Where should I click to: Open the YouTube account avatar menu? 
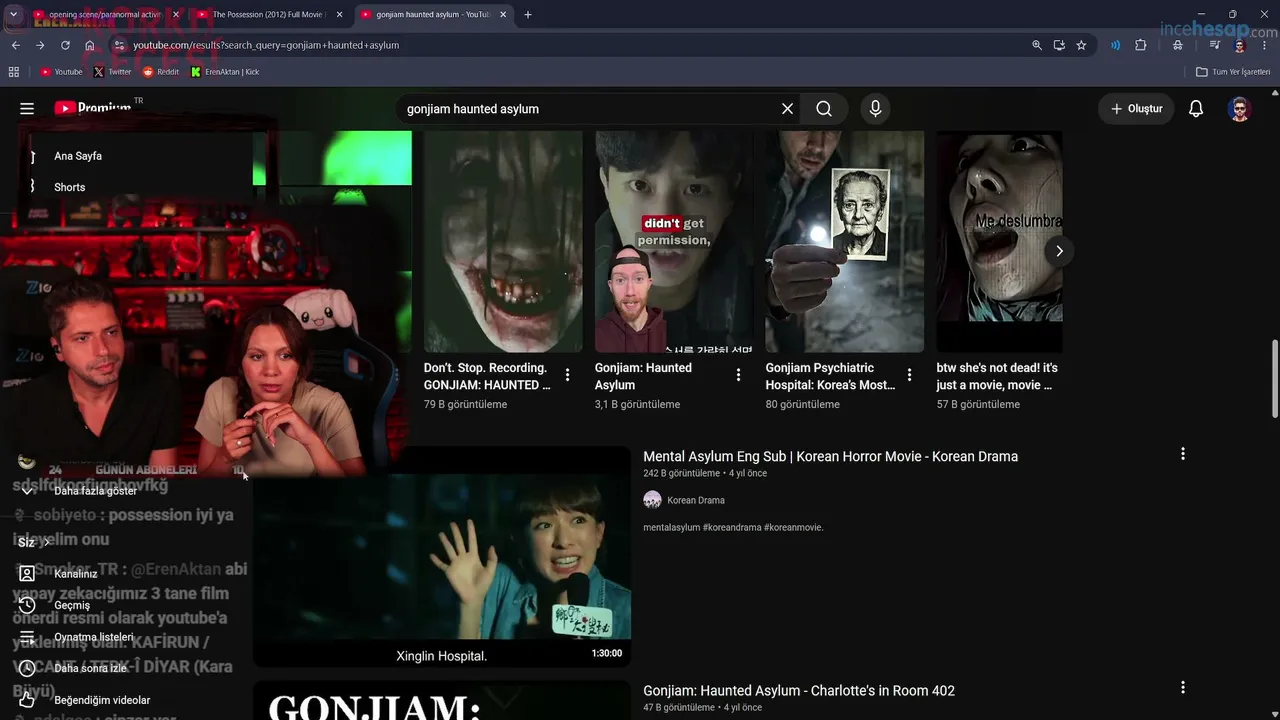1240,109
